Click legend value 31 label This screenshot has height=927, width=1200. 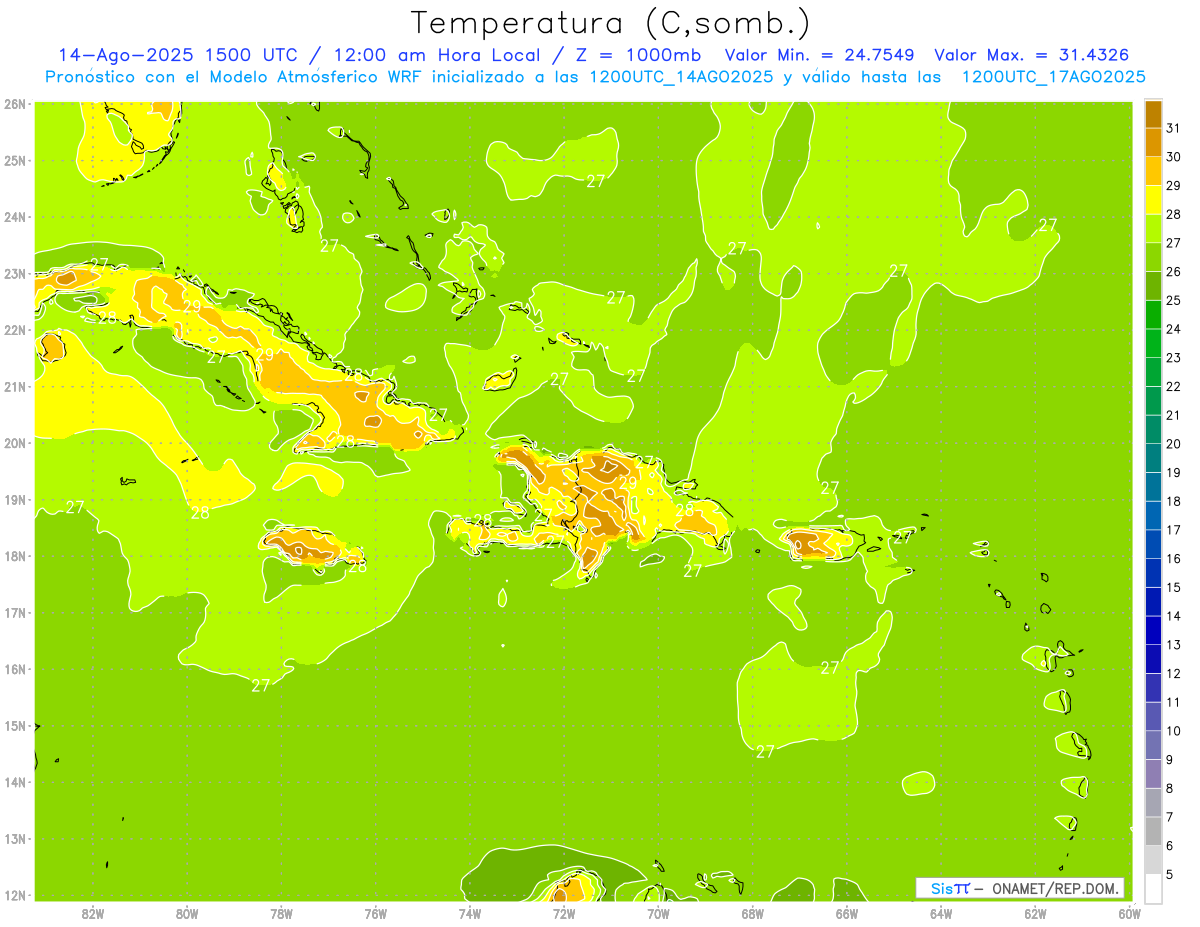coord(1173,128)
